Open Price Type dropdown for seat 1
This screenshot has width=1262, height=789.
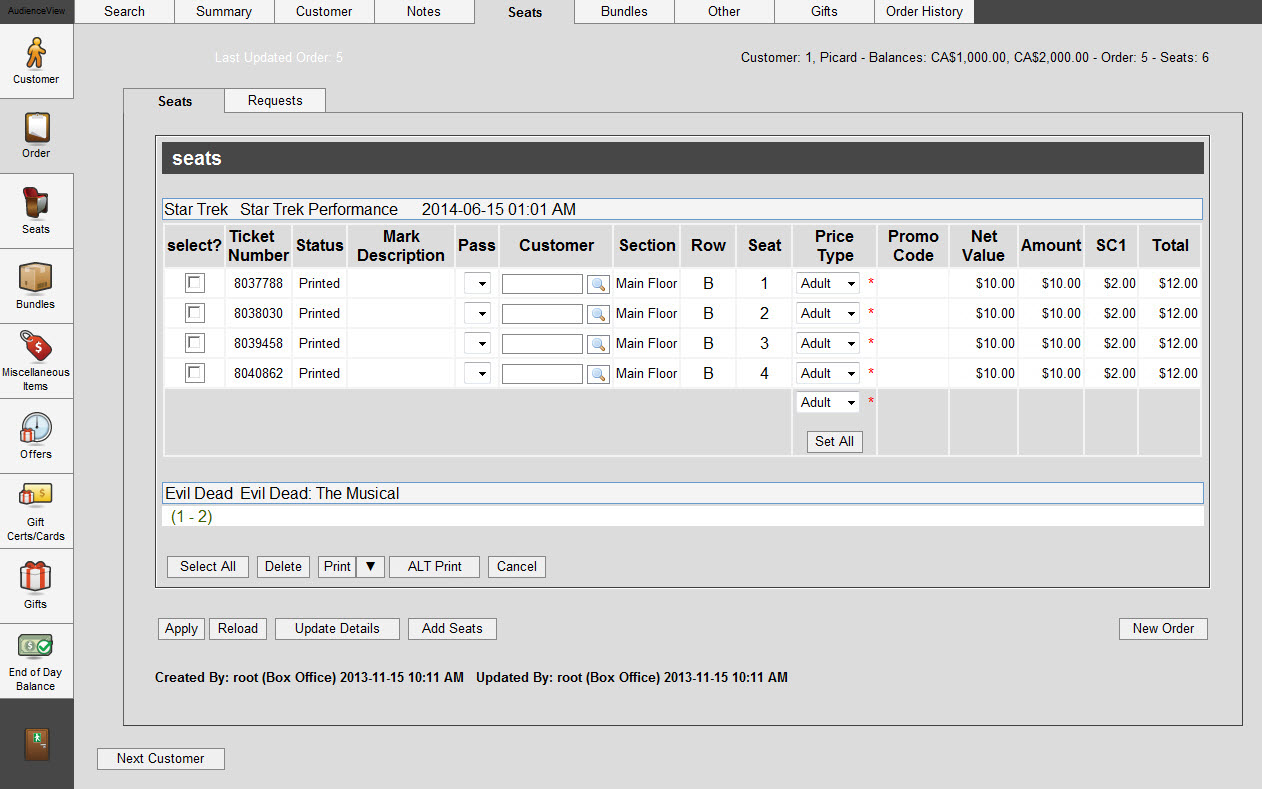[x=828, y=283]
